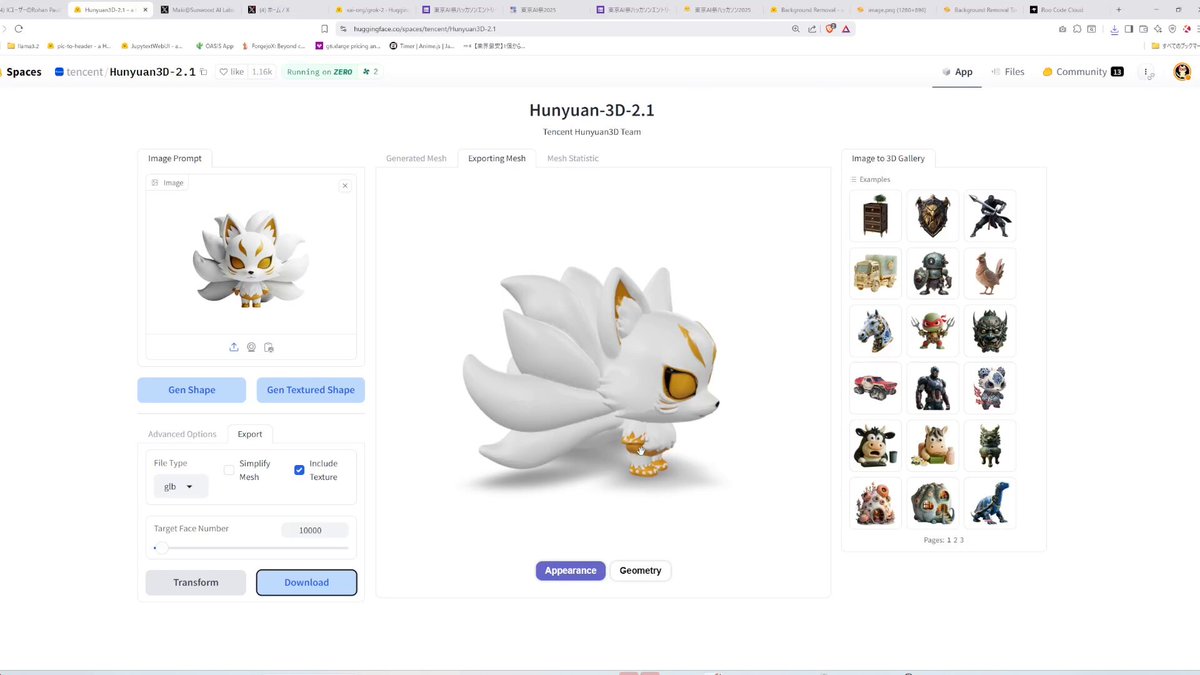
Task: Switch to the Advanced Options tab
Action: 182,434
